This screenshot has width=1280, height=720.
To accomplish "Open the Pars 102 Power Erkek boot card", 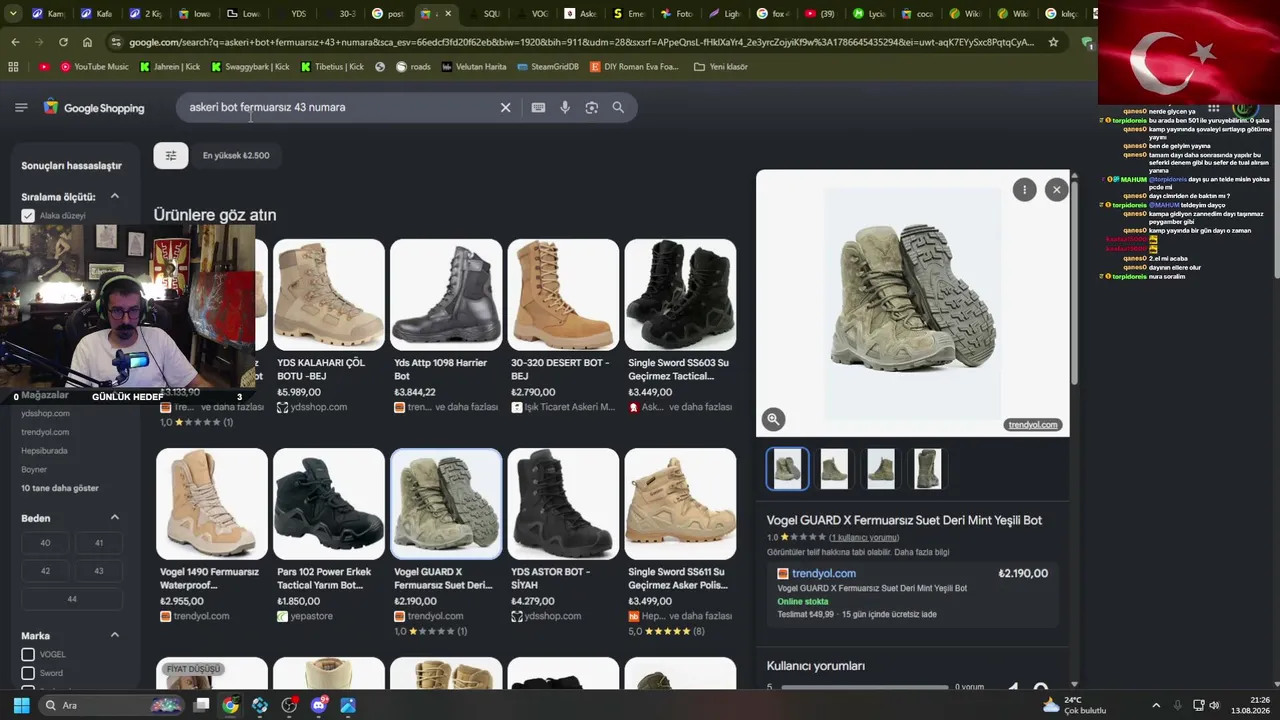I will coord(328,536).
